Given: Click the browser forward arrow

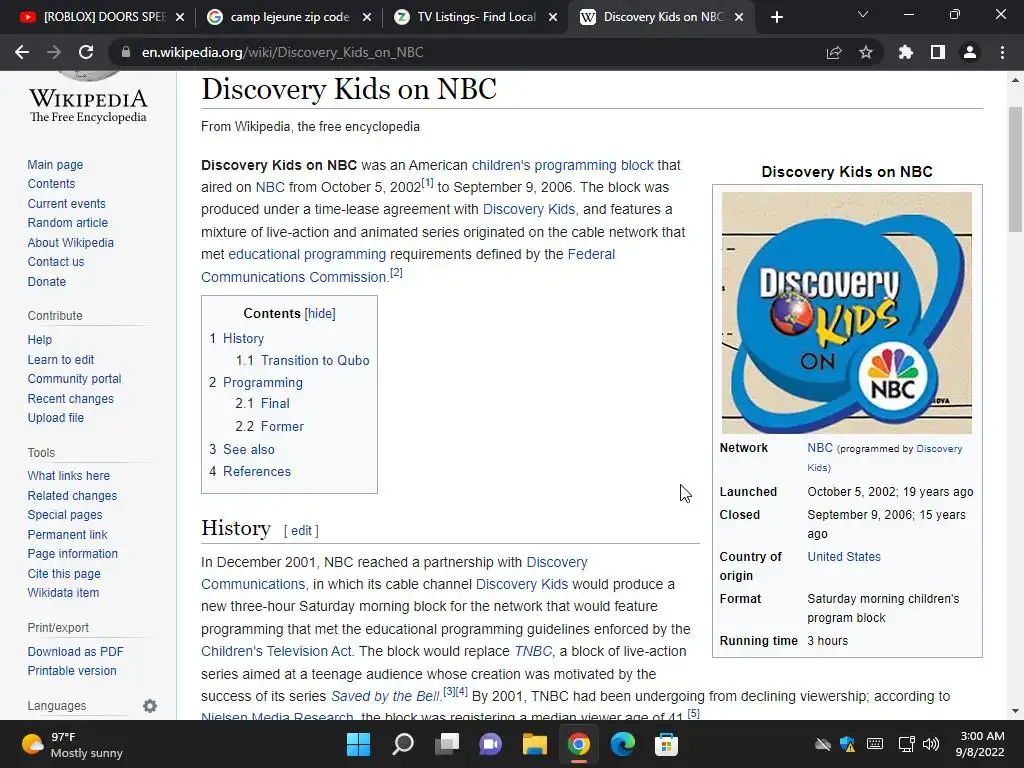Looking at the screenshot, I should [54, 52].
